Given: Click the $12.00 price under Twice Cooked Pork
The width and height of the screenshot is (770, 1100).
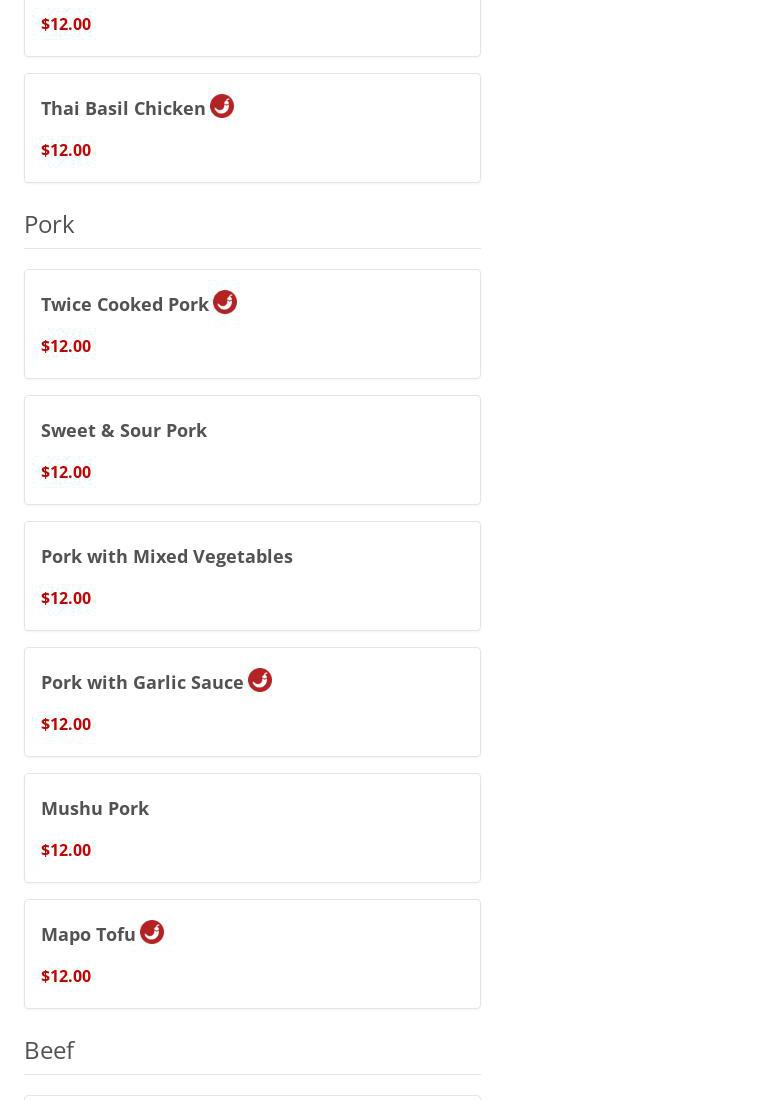Looking at the screenshot, I should click(x=66, y=346).
